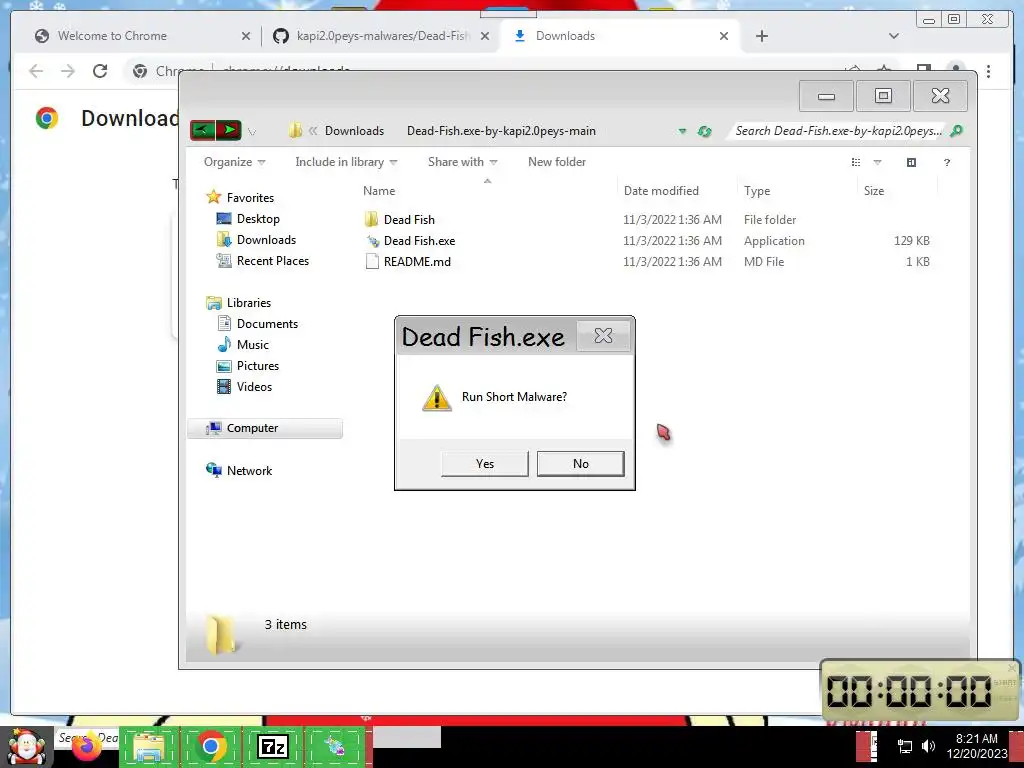Sort by Date modified column
The width and height of the screenshot is (1024, 768).
tap(661, 191)
